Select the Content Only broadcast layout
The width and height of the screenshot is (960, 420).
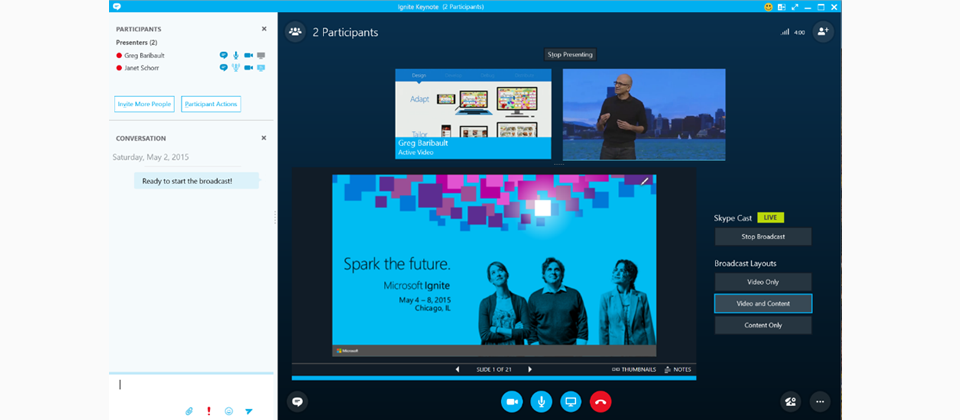click(x=763, y=325)
